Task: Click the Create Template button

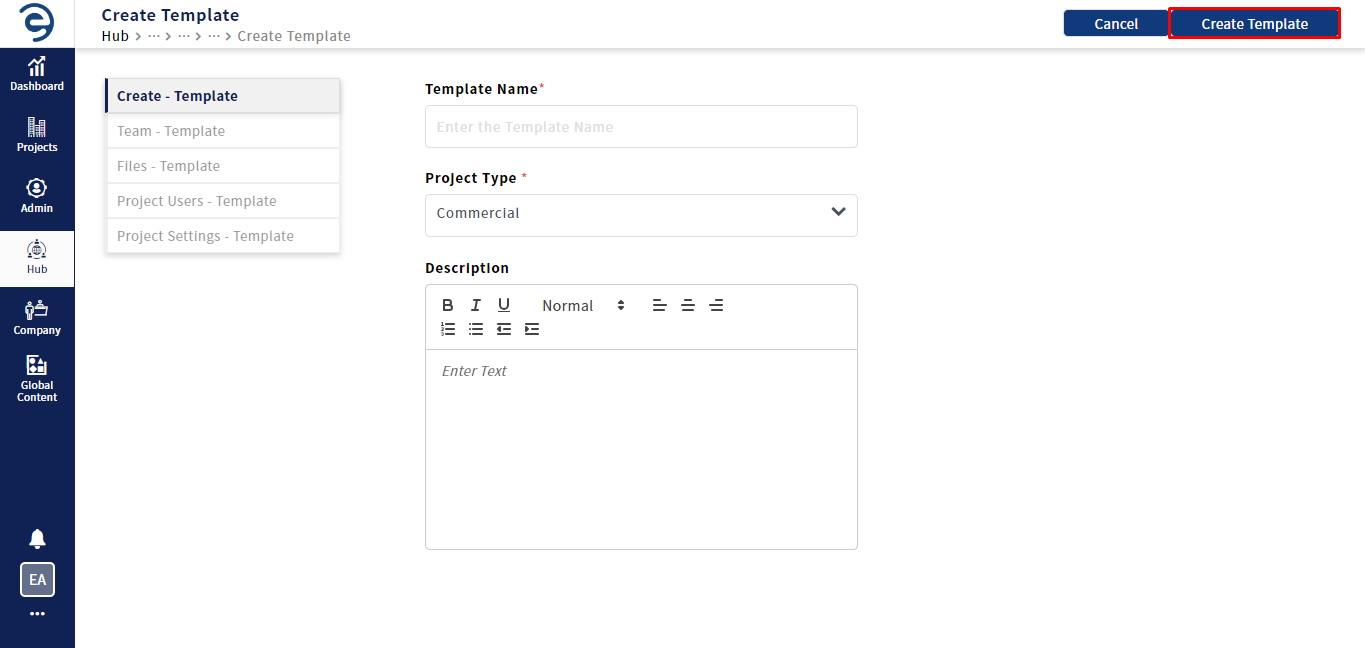Action: tap(1254, 24)
